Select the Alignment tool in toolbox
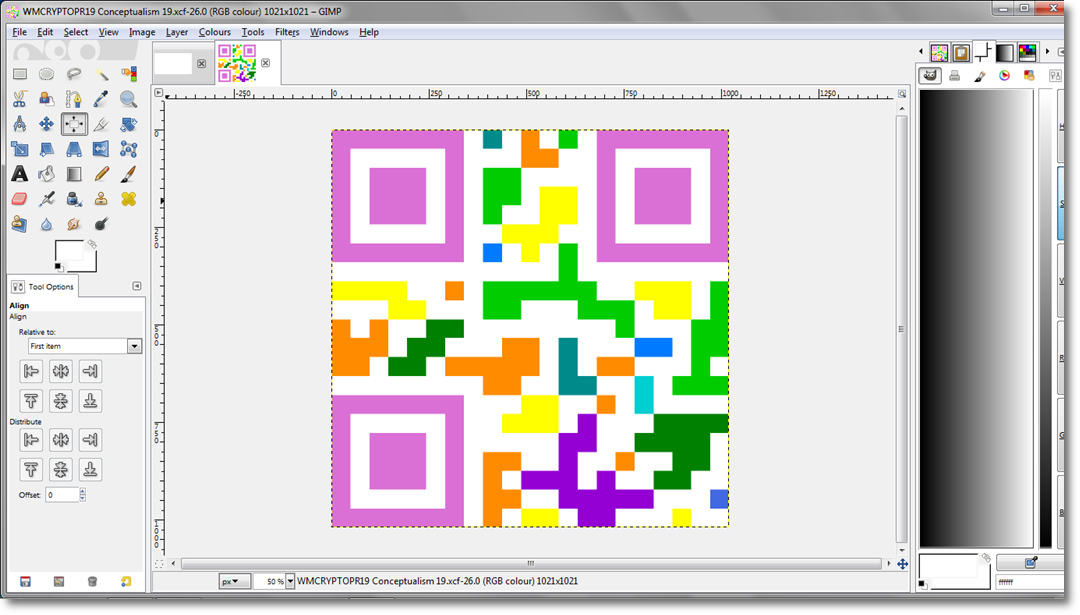The image size is (1080, 615). (x=74, y=124)
